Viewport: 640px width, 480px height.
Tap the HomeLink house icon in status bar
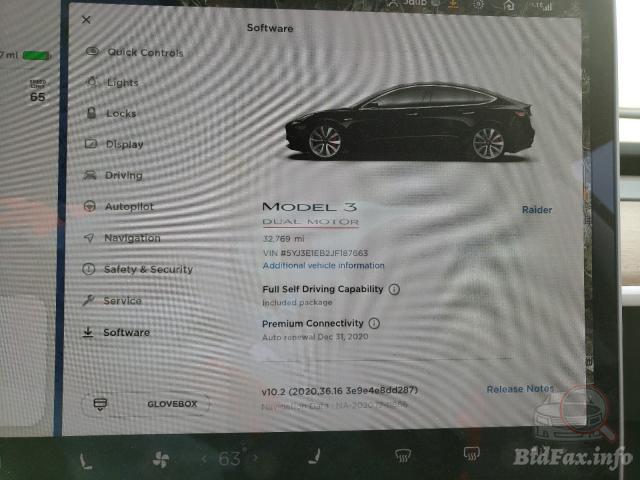click(509, 6)
